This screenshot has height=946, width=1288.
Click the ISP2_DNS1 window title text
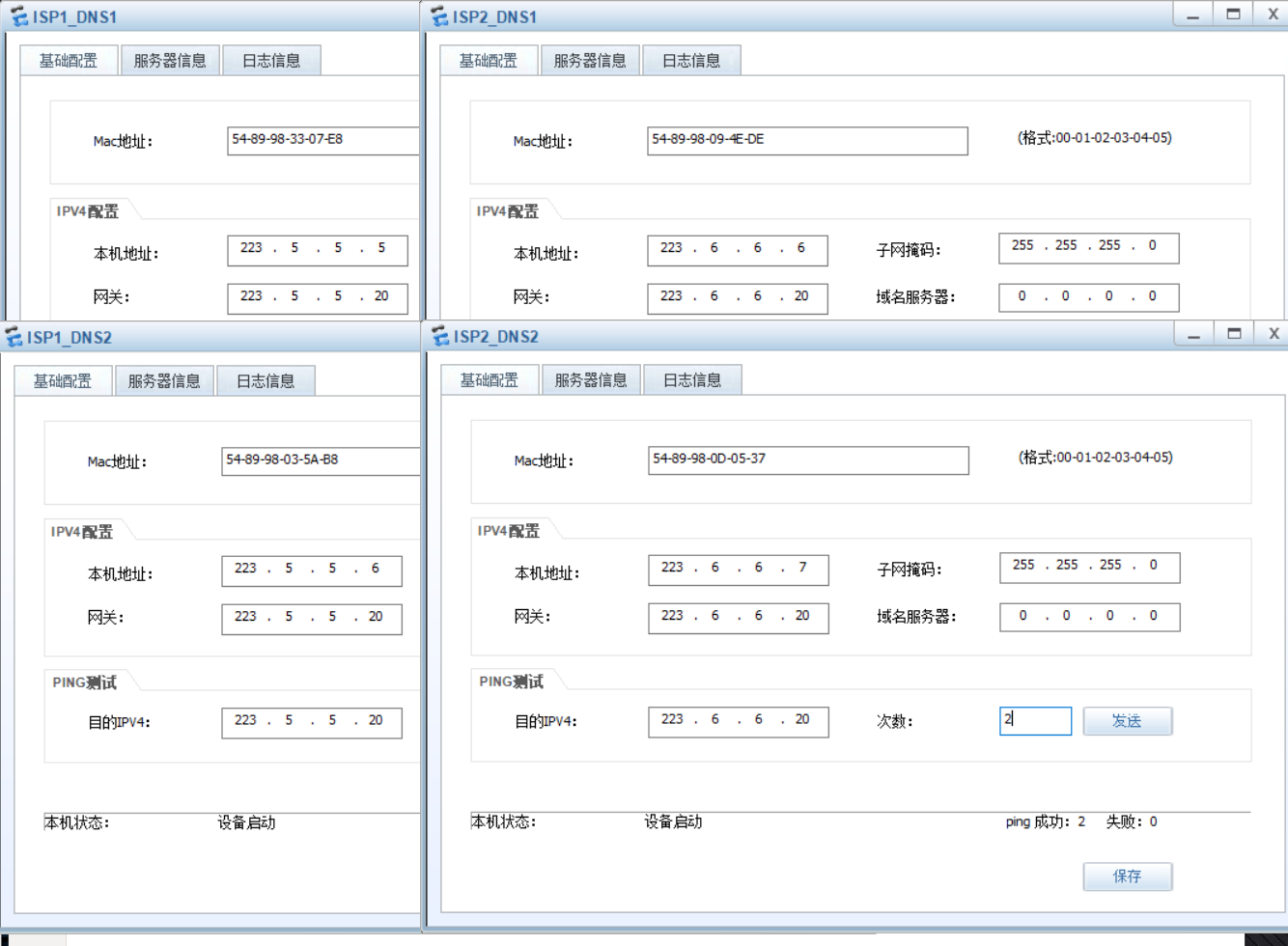click(x=494, y=17)
